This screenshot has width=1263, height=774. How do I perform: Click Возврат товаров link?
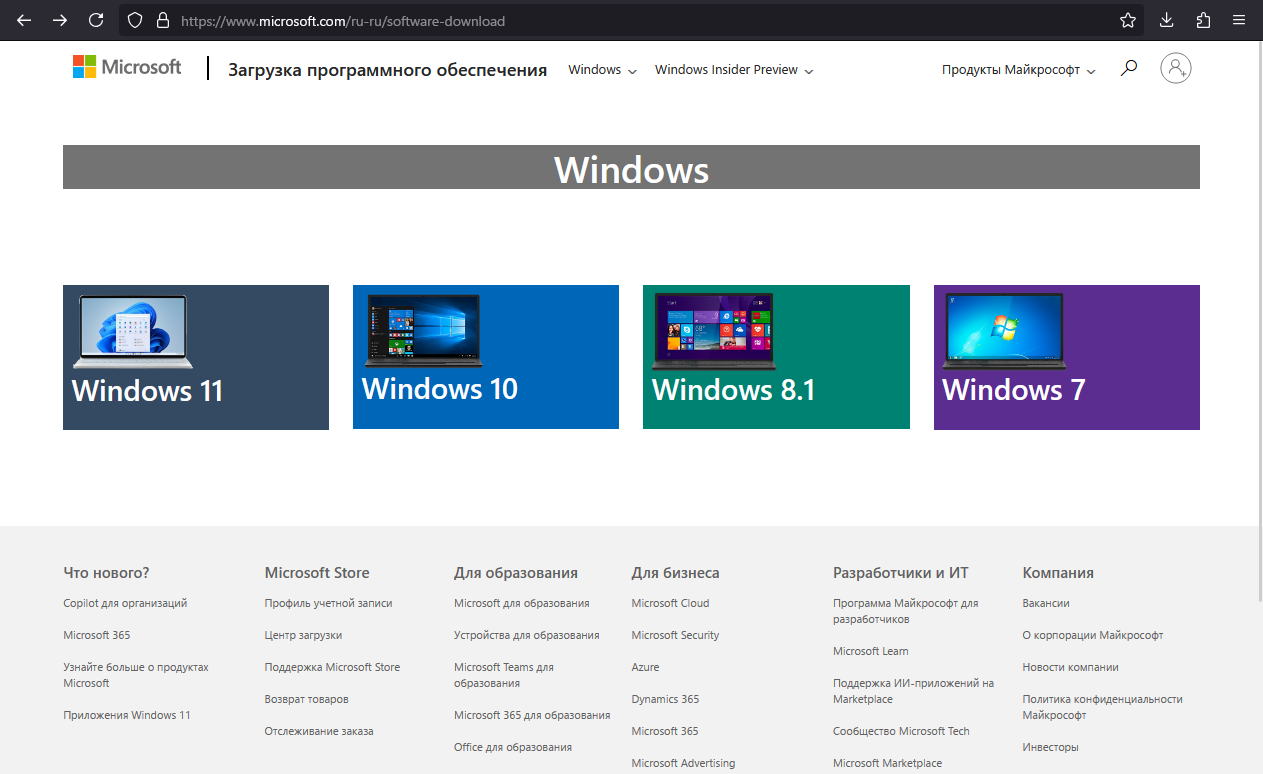coord(307,699)
